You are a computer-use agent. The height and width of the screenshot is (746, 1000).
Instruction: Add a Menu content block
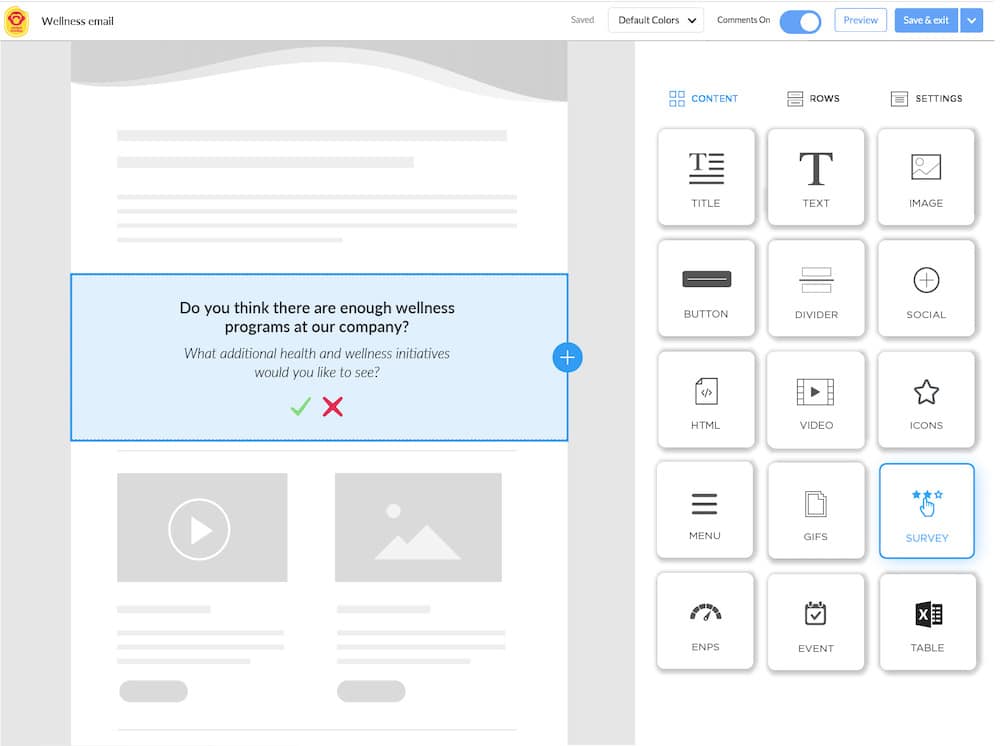coord(705,510)
